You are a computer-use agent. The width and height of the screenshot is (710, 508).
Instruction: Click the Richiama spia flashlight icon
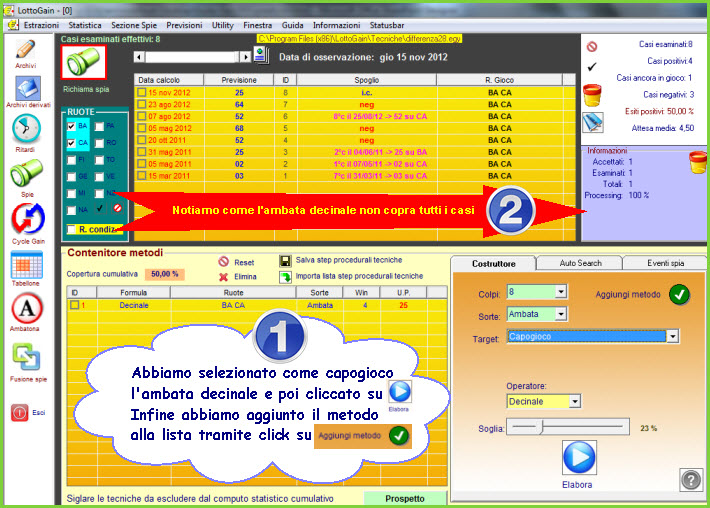coord(83,62)
